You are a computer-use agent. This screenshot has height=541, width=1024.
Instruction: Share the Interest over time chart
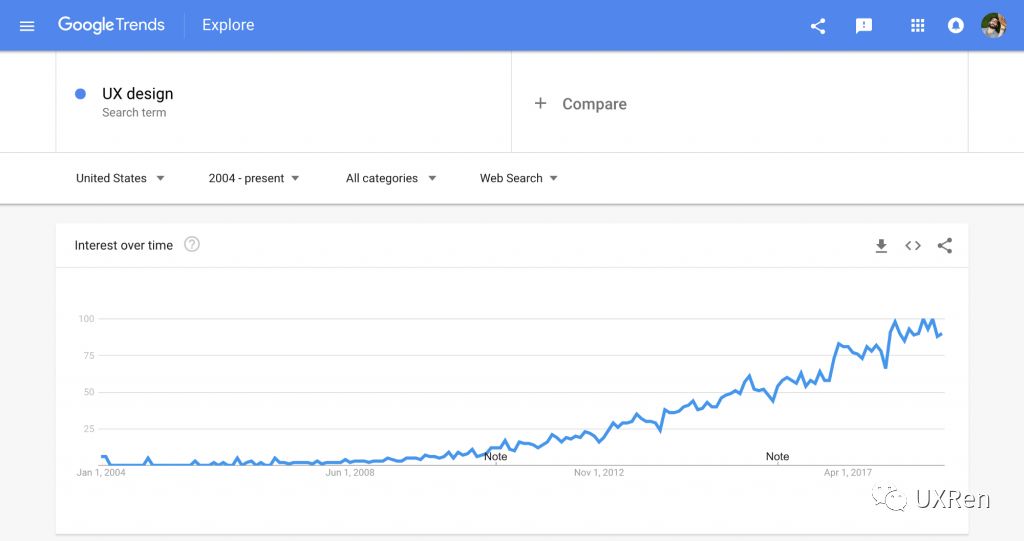point(945,246)
